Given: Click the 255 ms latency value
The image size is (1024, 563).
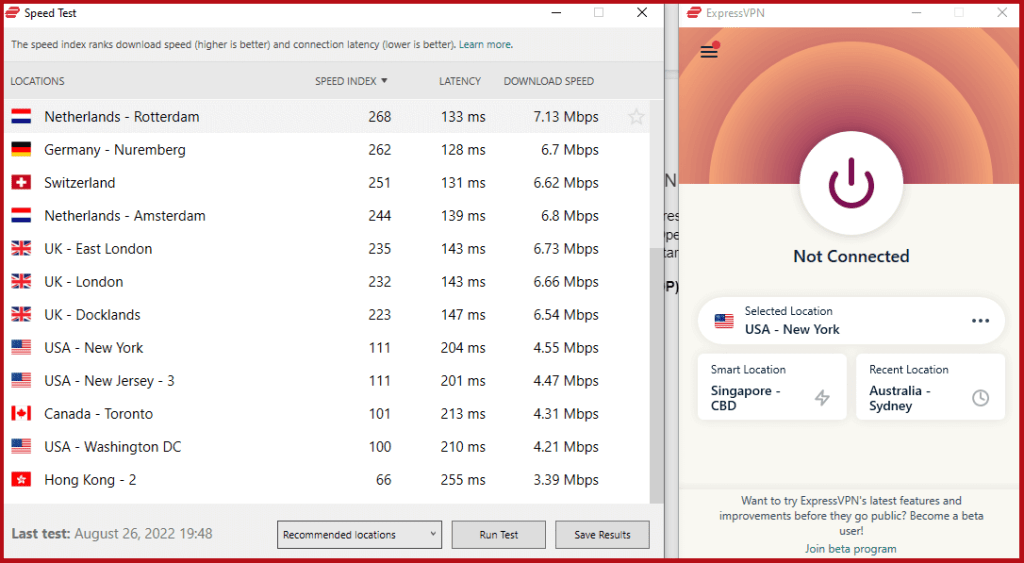Looking at the screenshot, I should click(x=463, y=480).
